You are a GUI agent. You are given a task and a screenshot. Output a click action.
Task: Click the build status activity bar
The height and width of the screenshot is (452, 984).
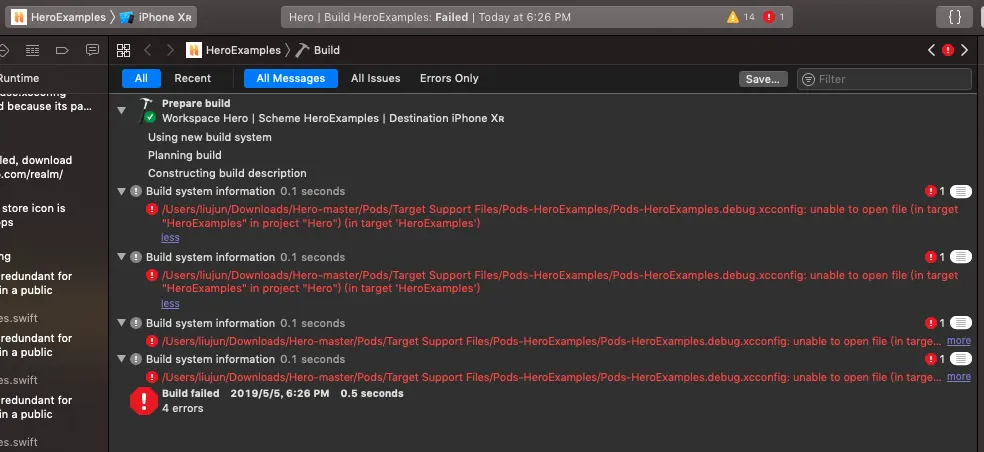[537, 17]
